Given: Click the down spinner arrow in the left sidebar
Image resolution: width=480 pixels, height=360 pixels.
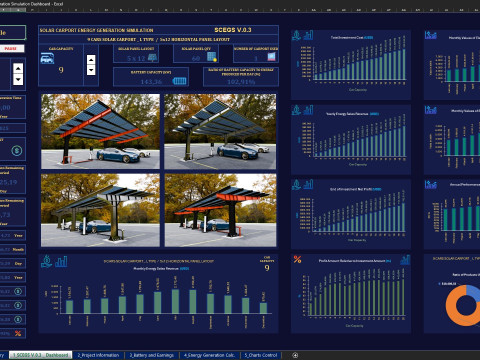Looking at the screenshot, I should [18, 80].
